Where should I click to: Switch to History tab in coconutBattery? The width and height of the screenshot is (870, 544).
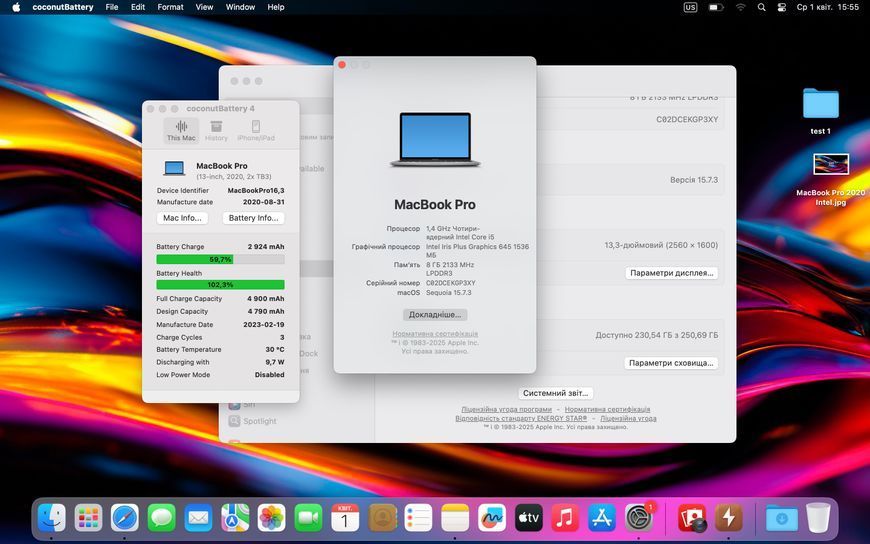[216, 131]
